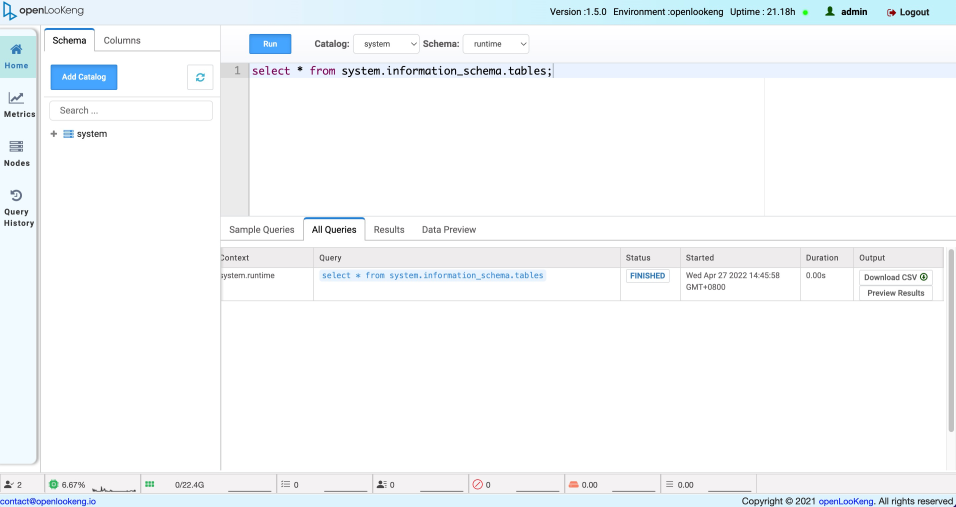The height and width of the screenshot is (507, 956).
Task: Click the admin user icon
Action: point(830,12)
